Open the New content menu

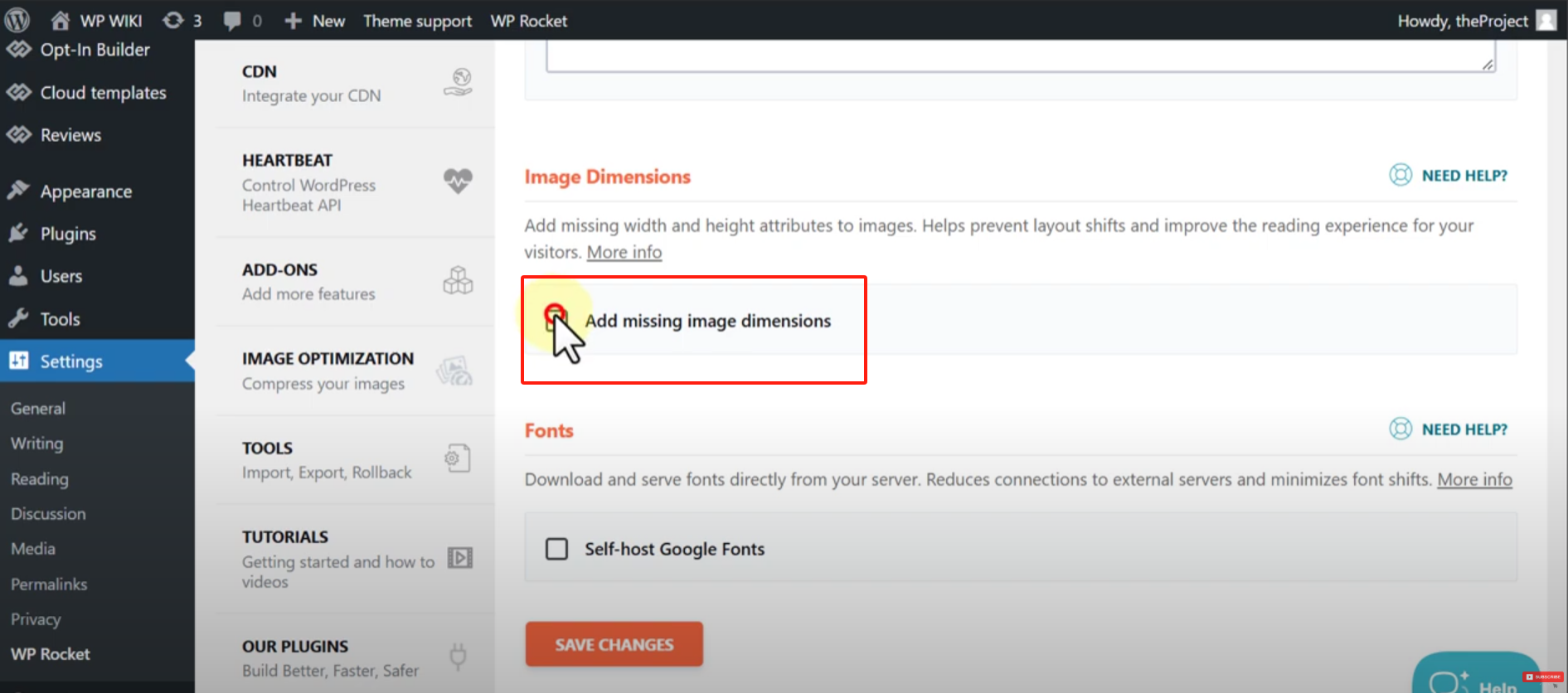pos(315,21)
